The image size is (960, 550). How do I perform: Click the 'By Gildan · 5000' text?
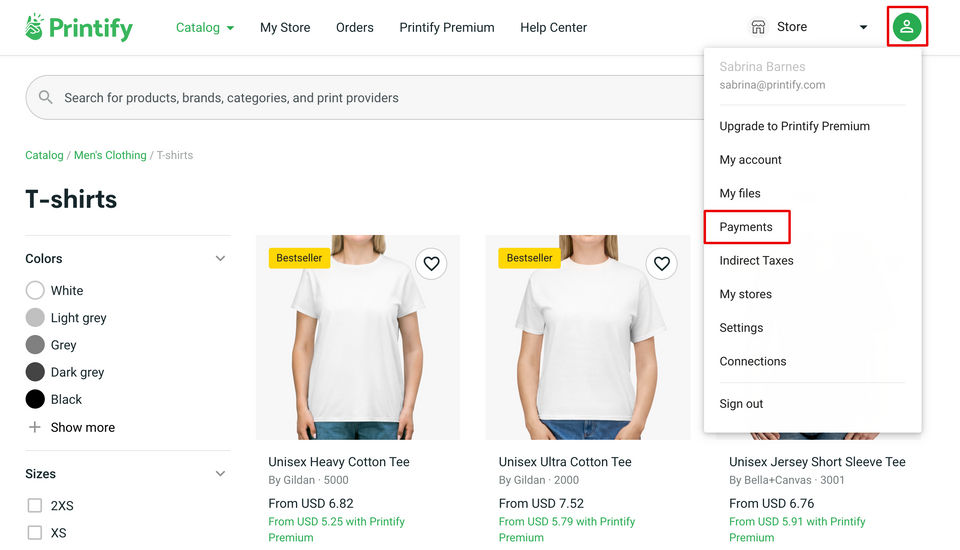coord(308,480)
